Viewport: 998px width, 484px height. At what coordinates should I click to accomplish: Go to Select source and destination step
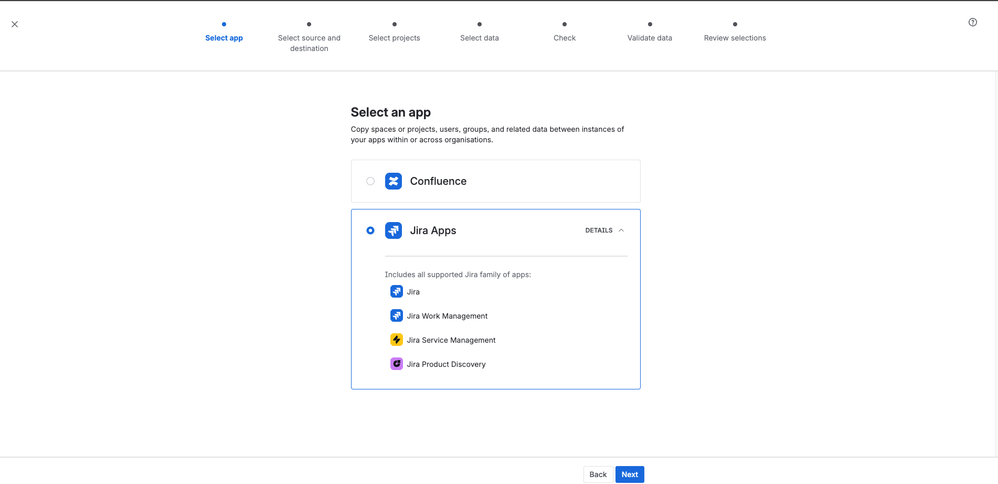(309, 43)
